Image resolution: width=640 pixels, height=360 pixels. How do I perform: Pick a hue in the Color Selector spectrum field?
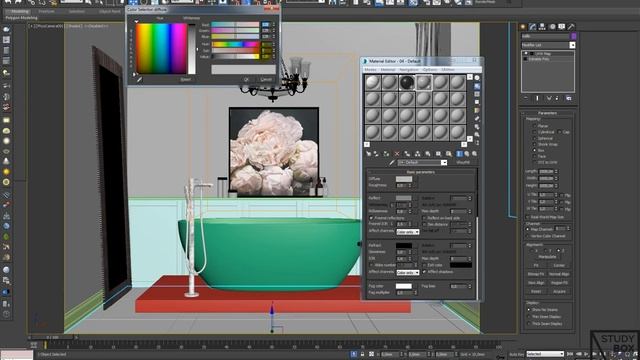tap(161, 49)
